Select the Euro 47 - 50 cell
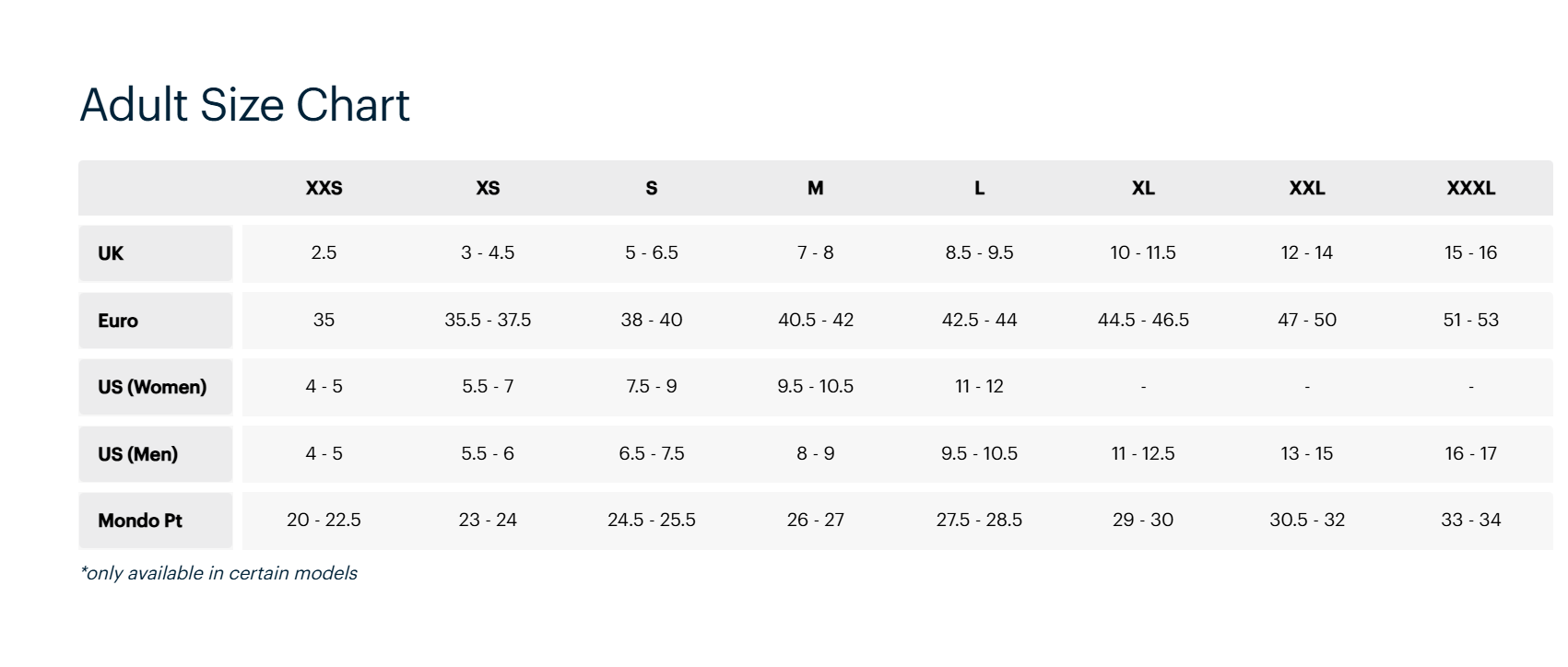Viewport: 1568px width, 667px height. (1307, 320)
